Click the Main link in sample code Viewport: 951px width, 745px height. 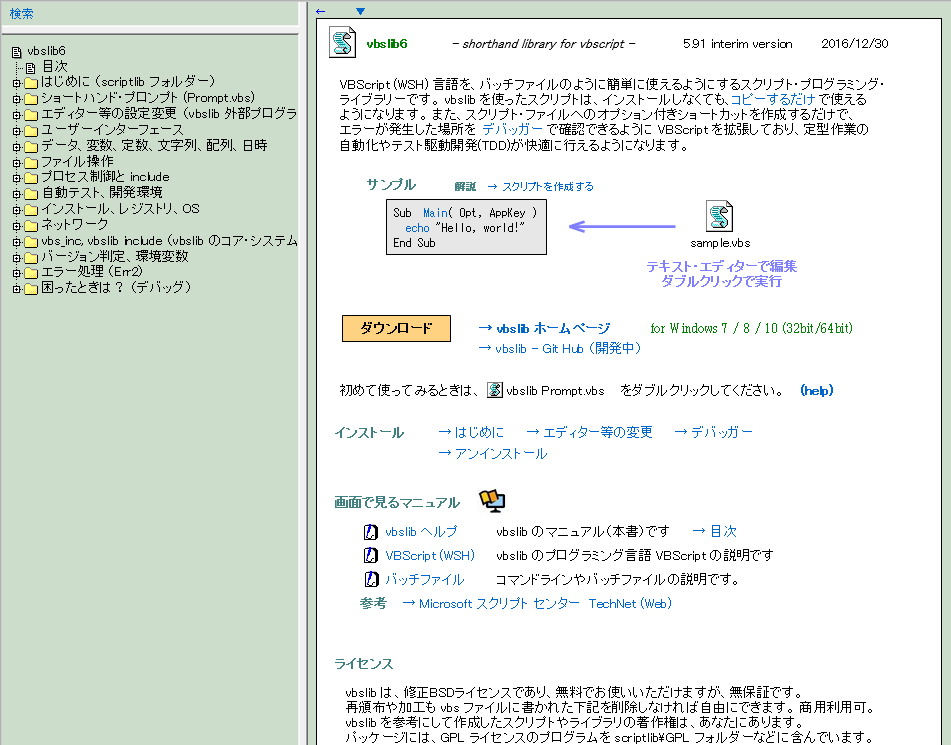[435, 212]
